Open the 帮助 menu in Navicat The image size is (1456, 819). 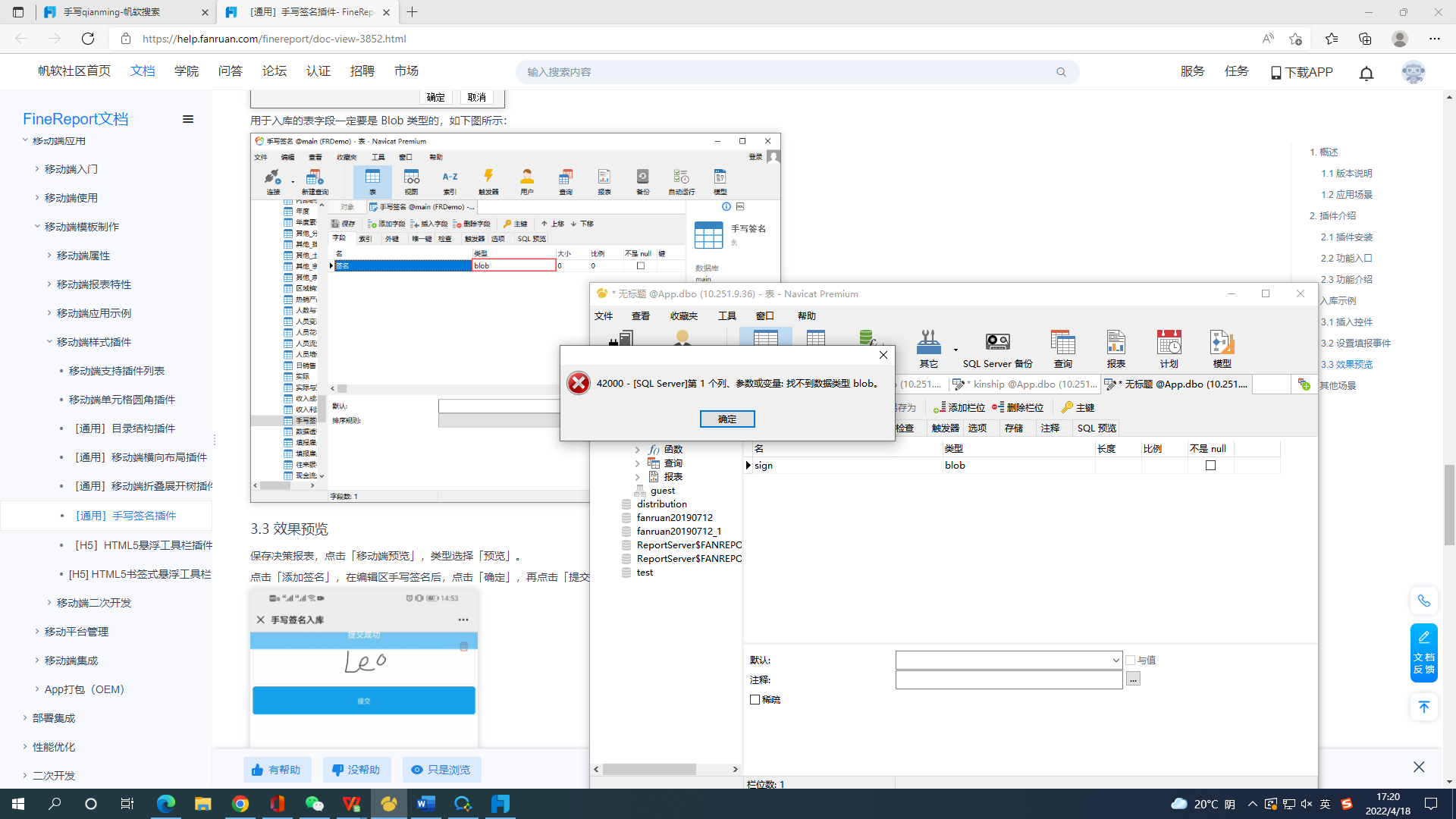pos(807,315)
